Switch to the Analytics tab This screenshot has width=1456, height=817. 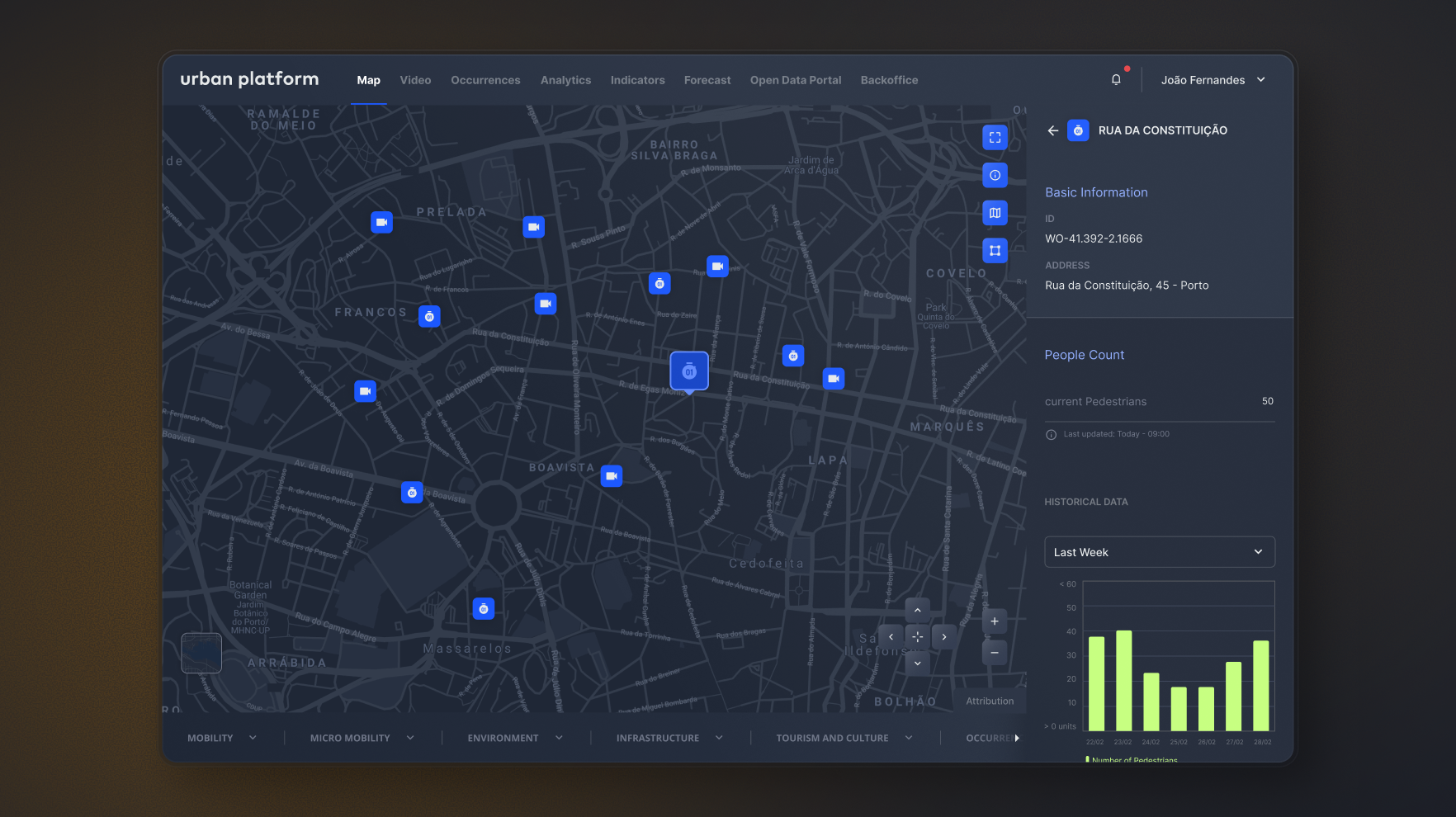565,80
